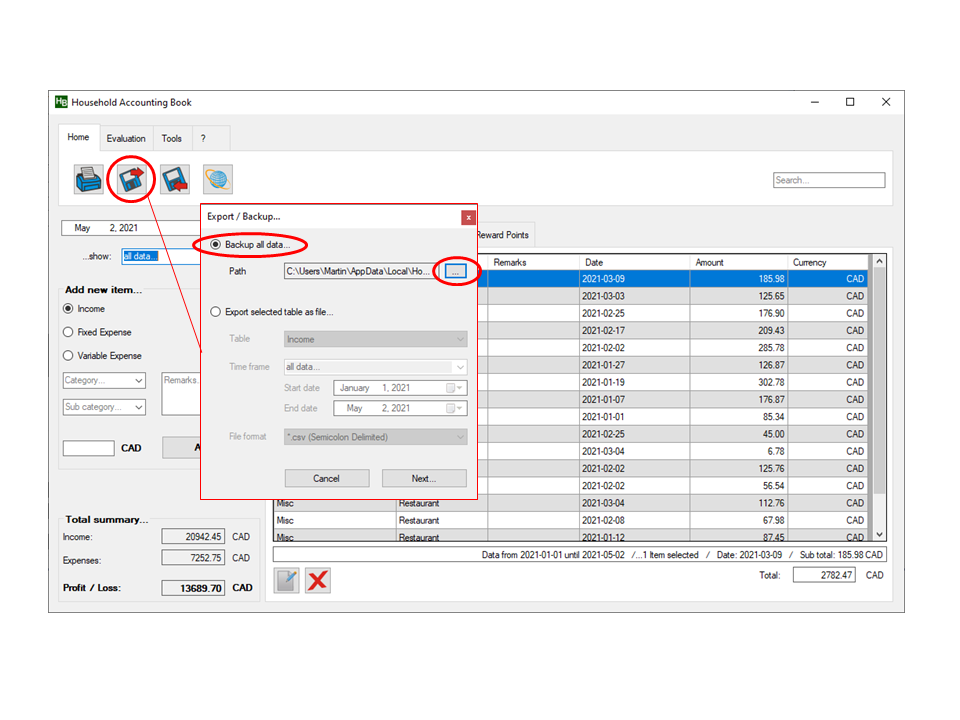The width and height of the screenshot is (960, 720).
Task: Open the Tools tab
Action: [172, 138]
